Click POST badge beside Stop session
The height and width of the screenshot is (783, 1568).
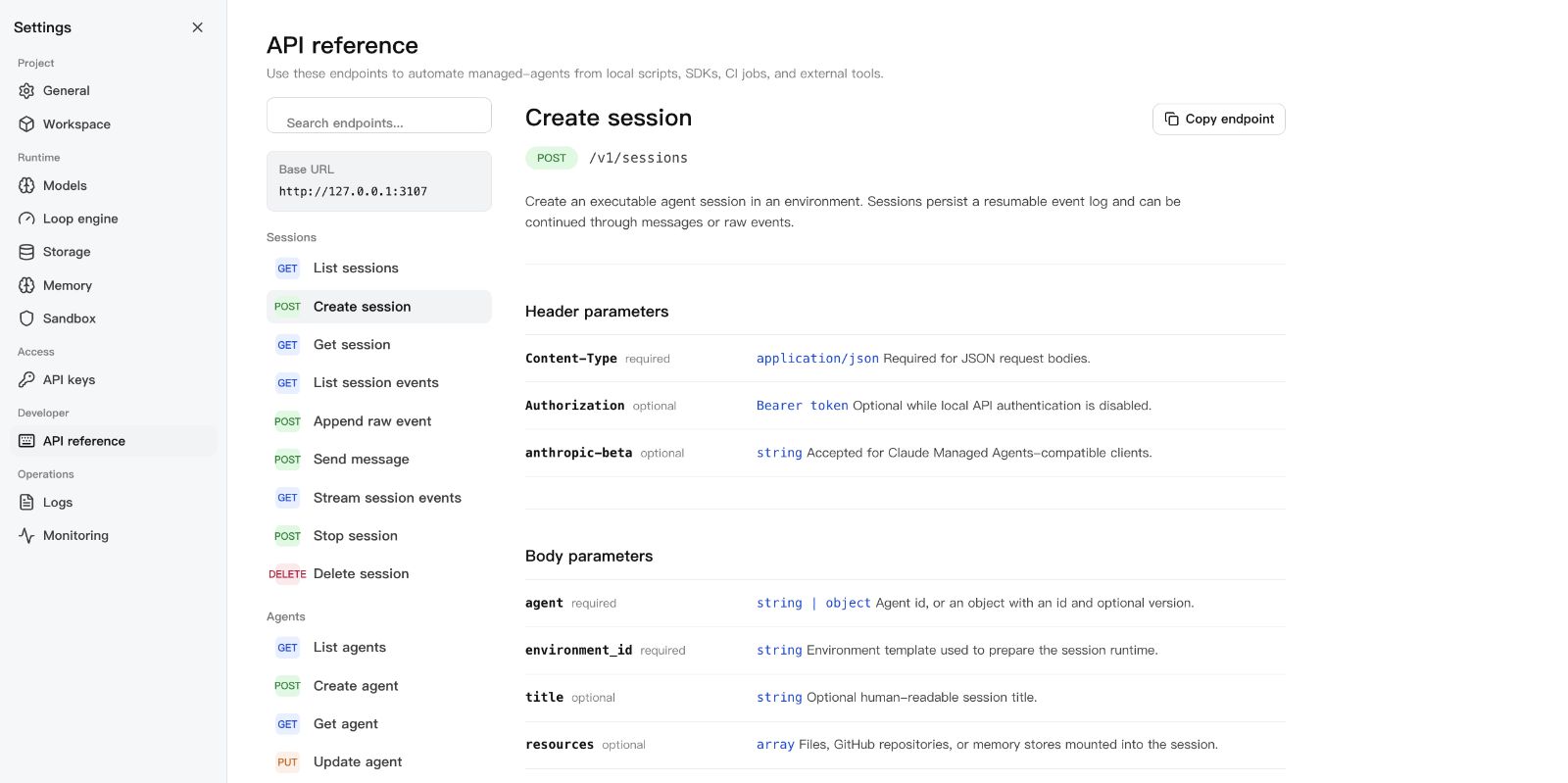tap(287, 536)
